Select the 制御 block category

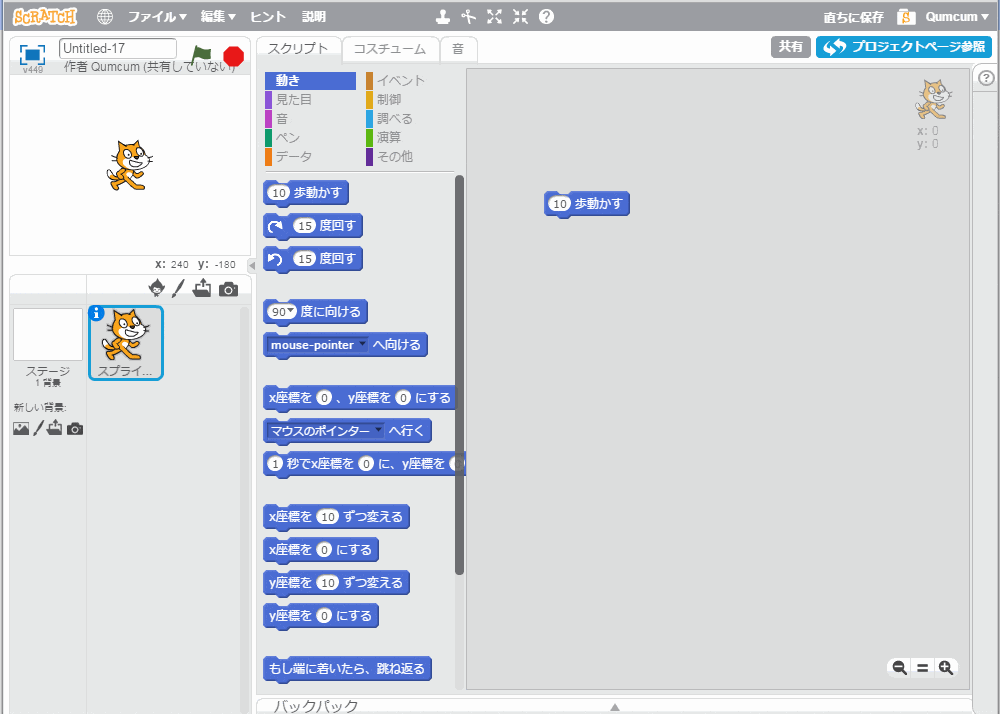(409, 99)
